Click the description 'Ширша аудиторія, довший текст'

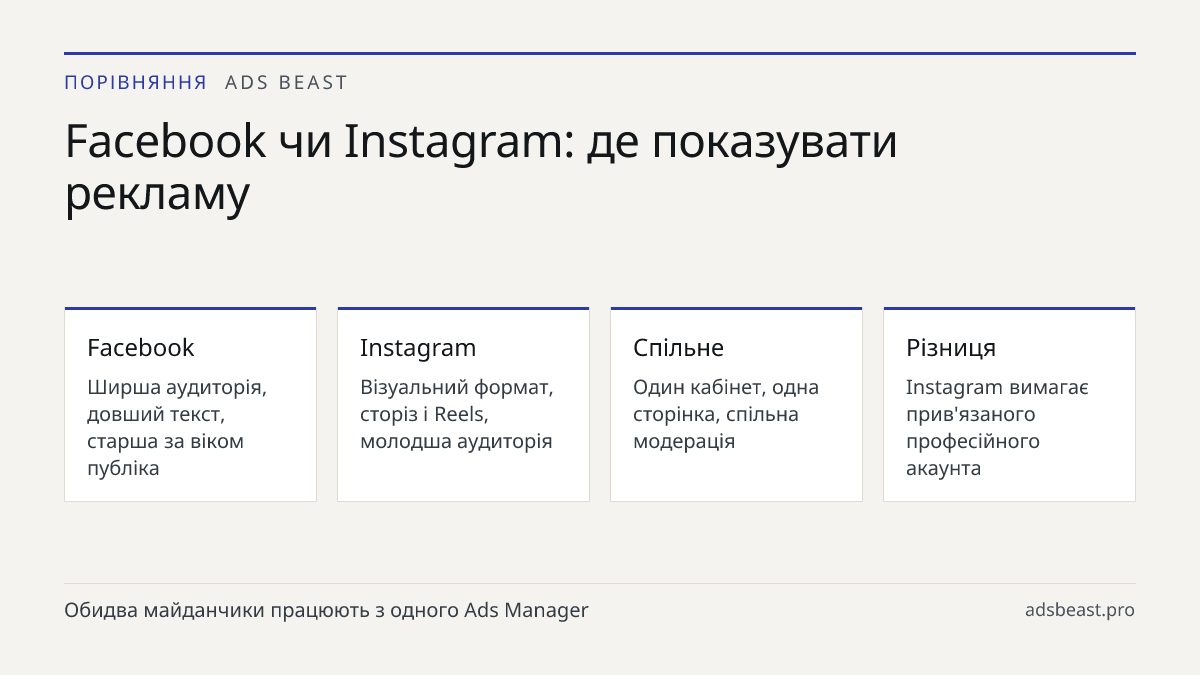pos(177,428)
